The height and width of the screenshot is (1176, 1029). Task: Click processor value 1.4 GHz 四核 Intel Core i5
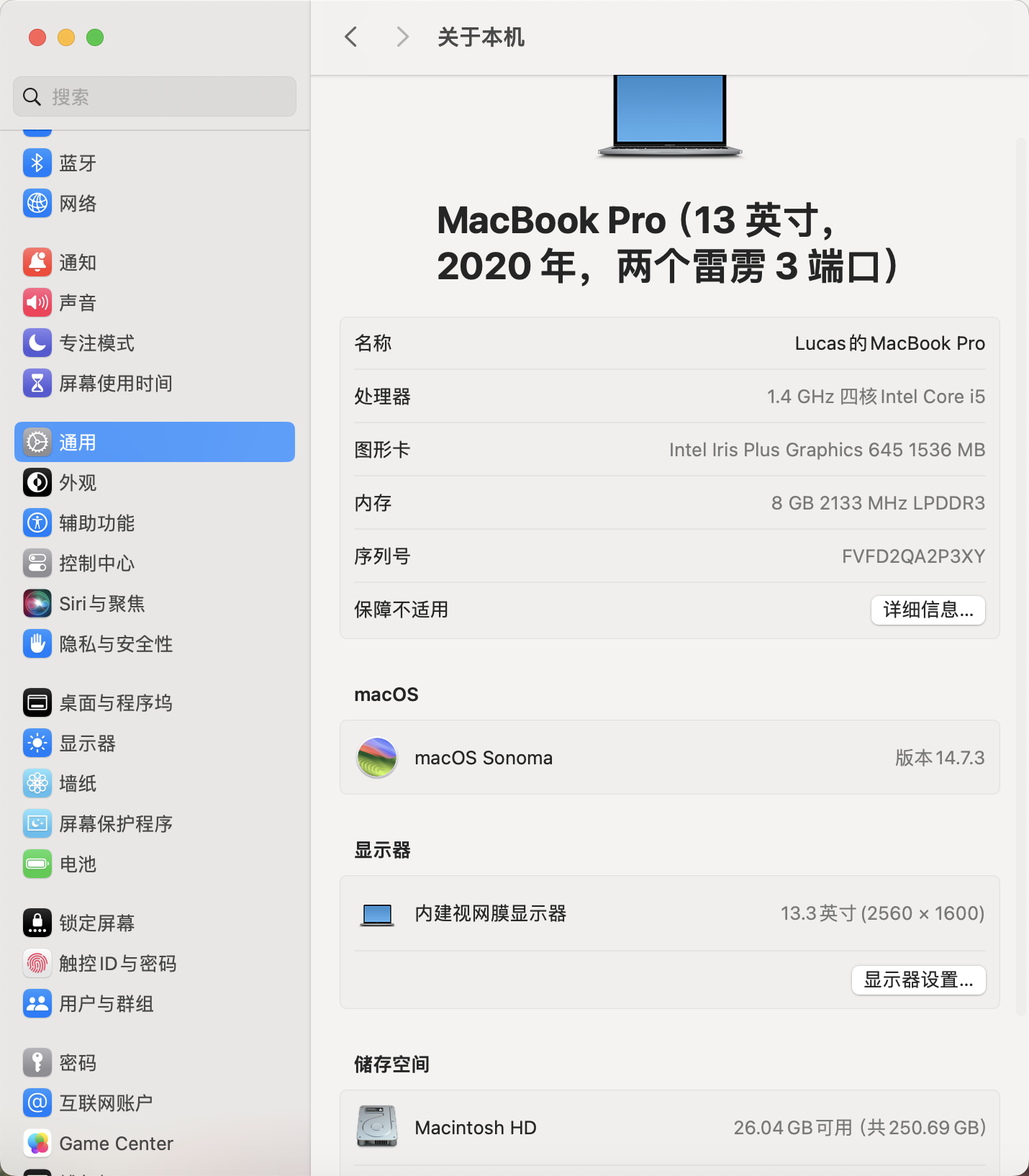coord(876,397)
